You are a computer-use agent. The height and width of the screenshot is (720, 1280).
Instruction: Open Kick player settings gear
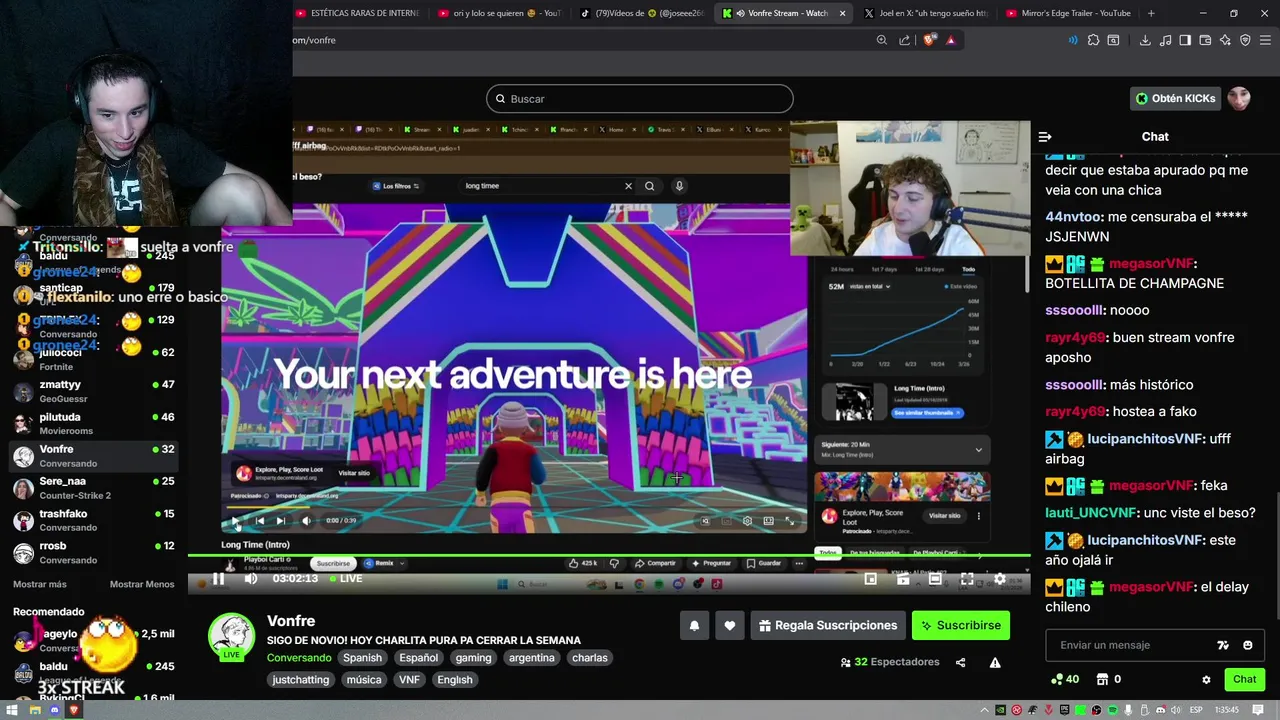point(999,579)
